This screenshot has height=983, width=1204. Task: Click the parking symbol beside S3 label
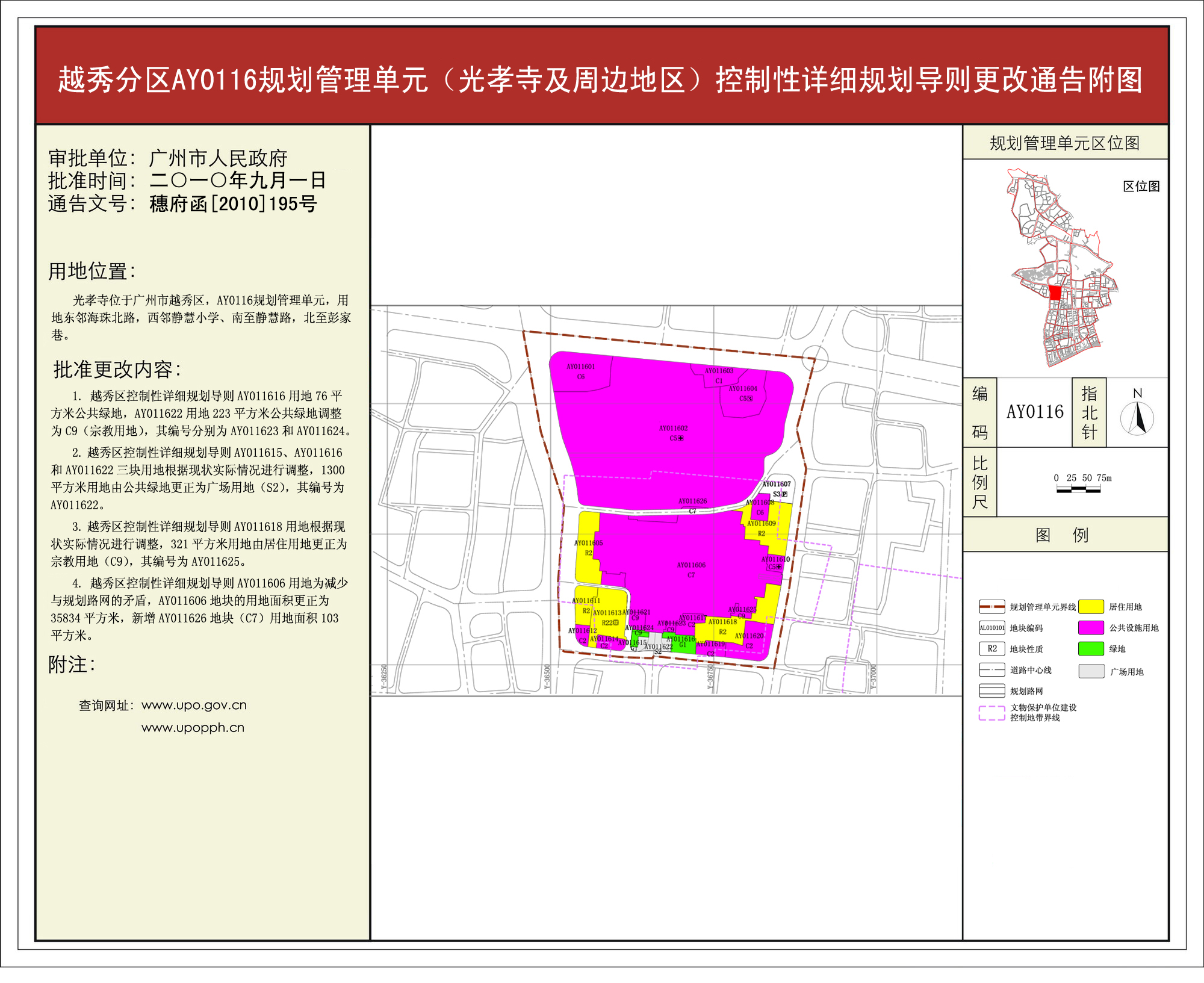pyautogui.click(x=784, y=494)
